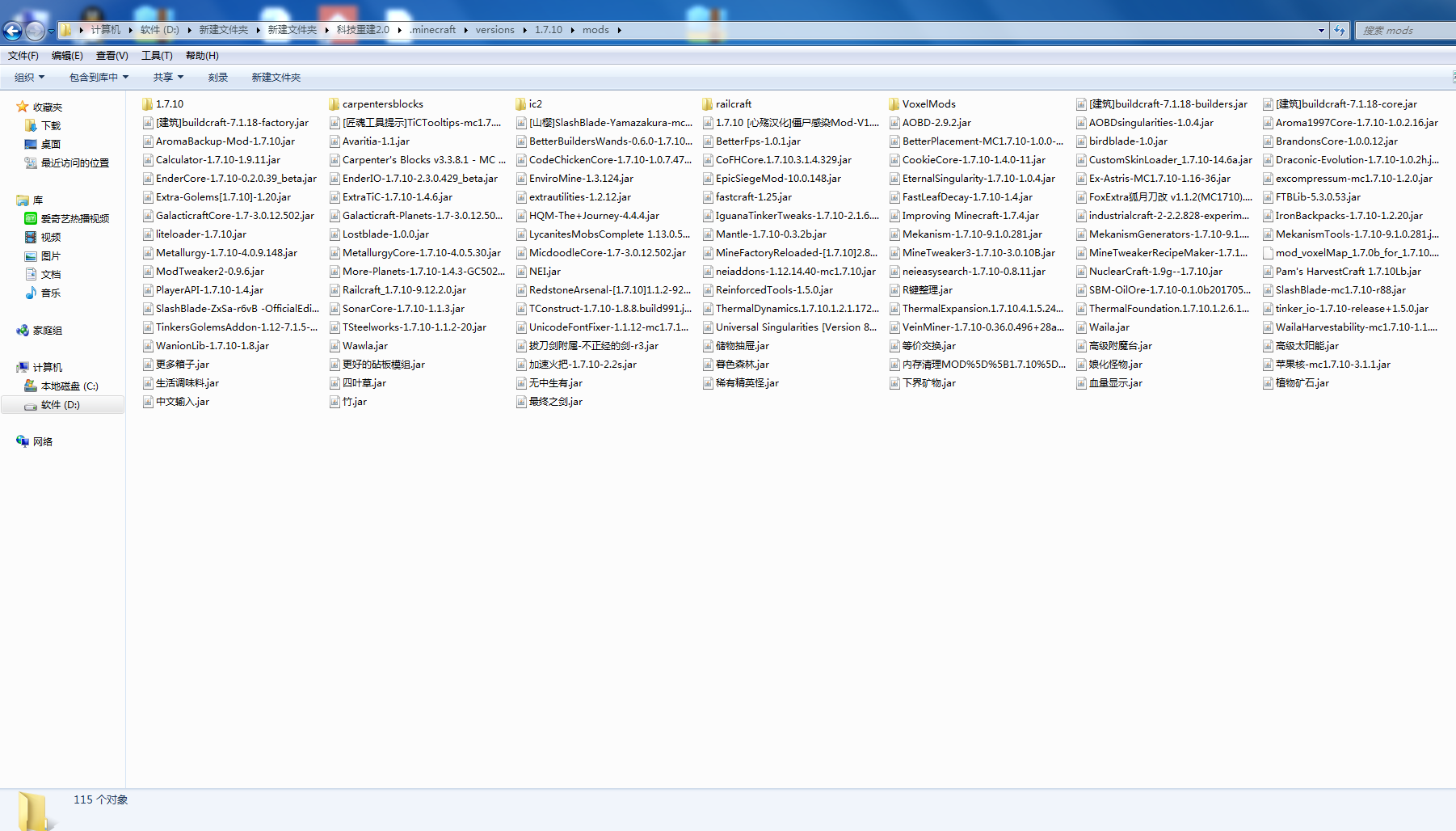
Task: Open the 组织 organize dropdown
Action: [x=30, y=78]
